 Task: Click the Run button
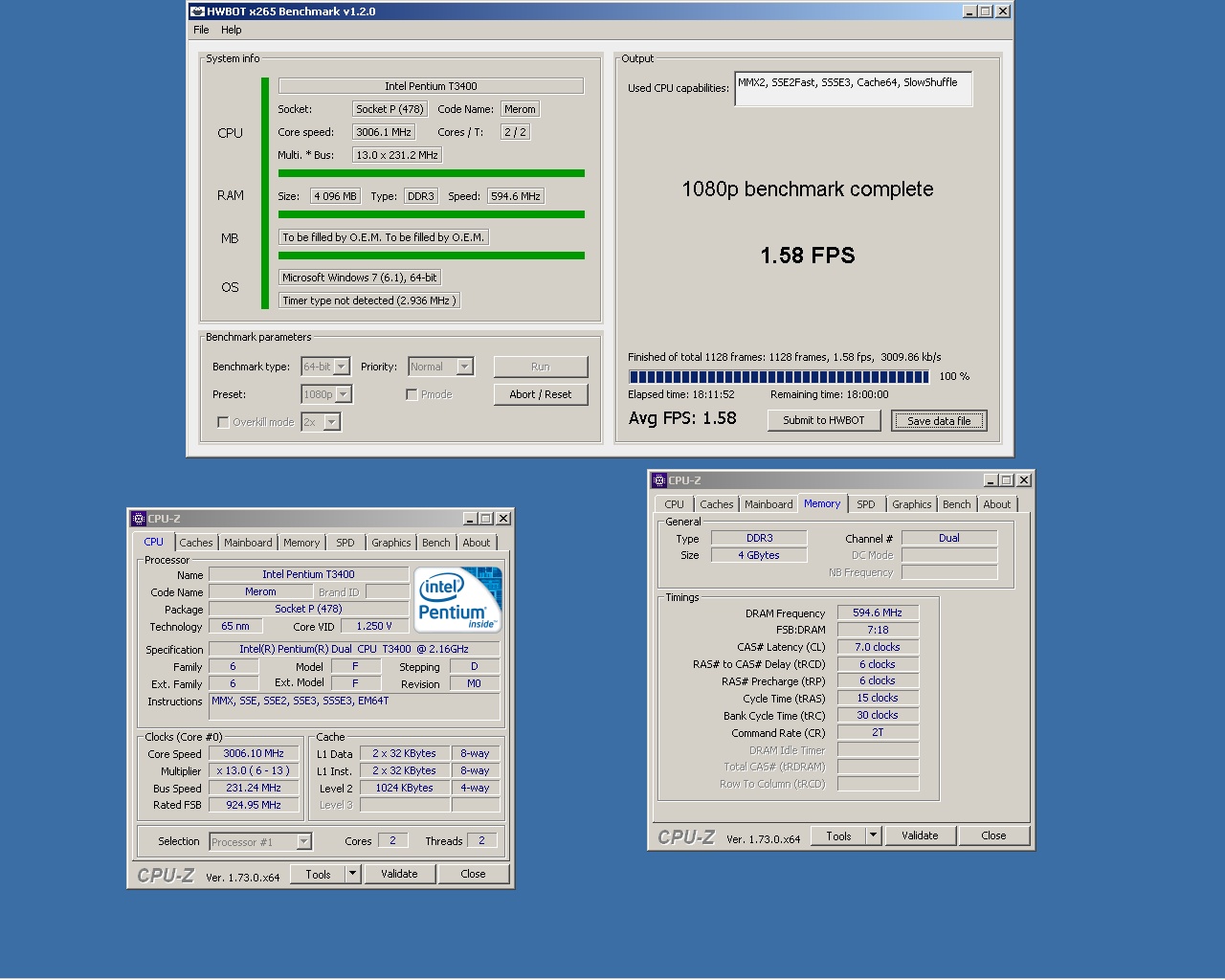[x=541, y=367]
